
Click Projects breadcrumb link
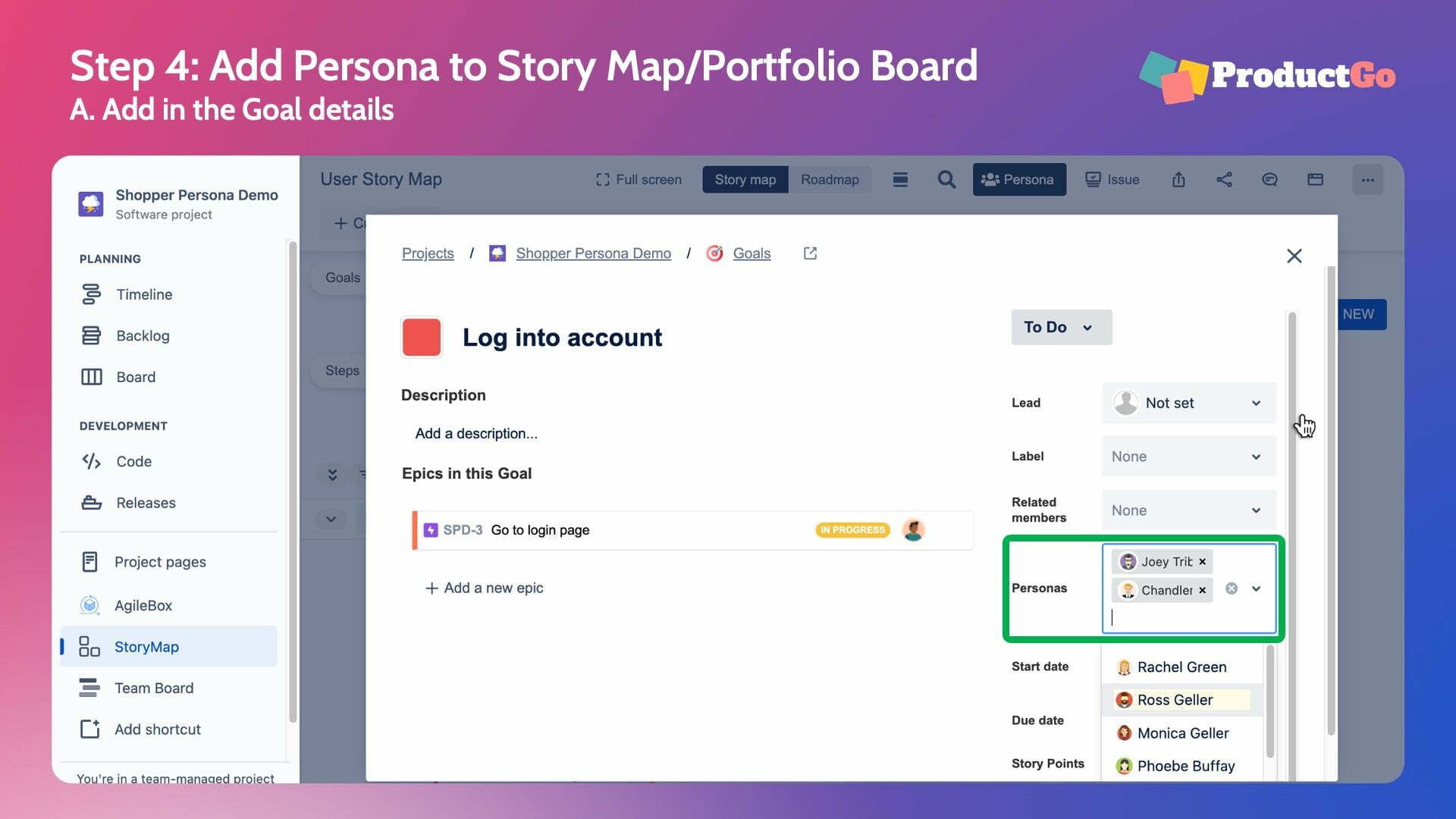428,253
